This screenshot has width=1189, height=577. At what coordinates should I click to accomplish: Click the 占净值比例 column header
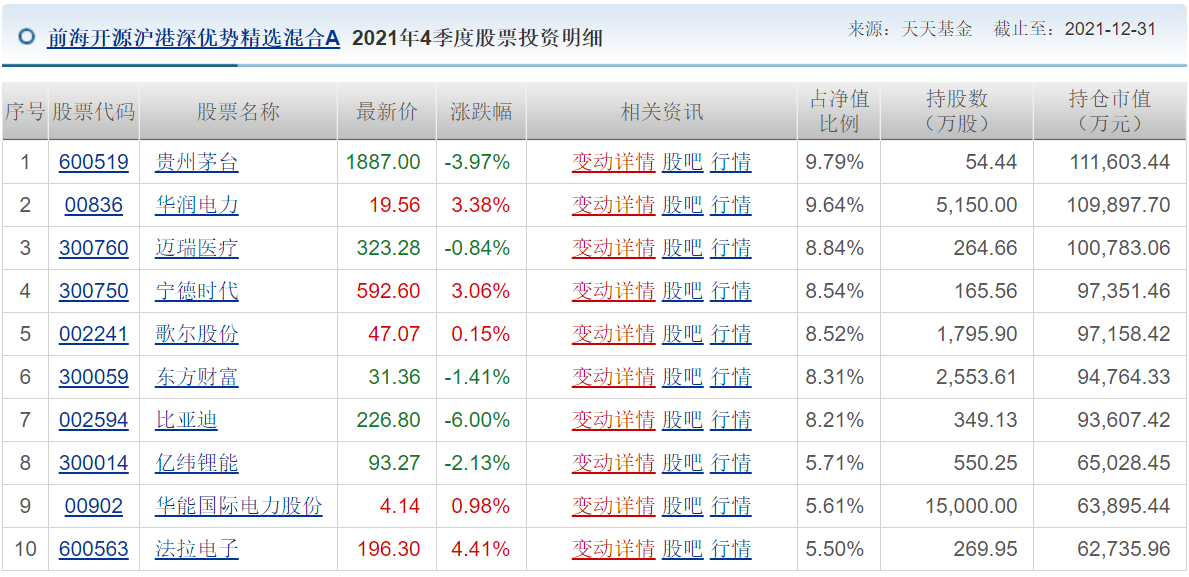(x=839, y=111)
